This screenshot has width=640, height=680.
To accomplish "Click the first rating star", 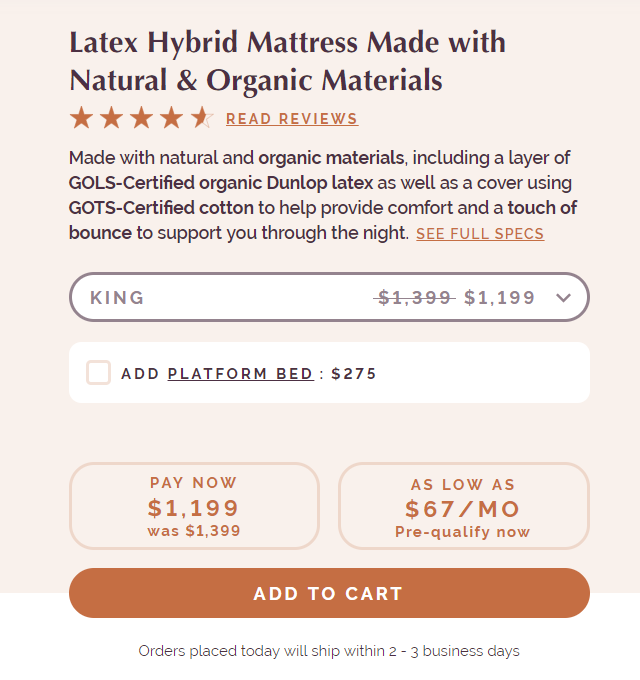I will (x=82, y=118).
